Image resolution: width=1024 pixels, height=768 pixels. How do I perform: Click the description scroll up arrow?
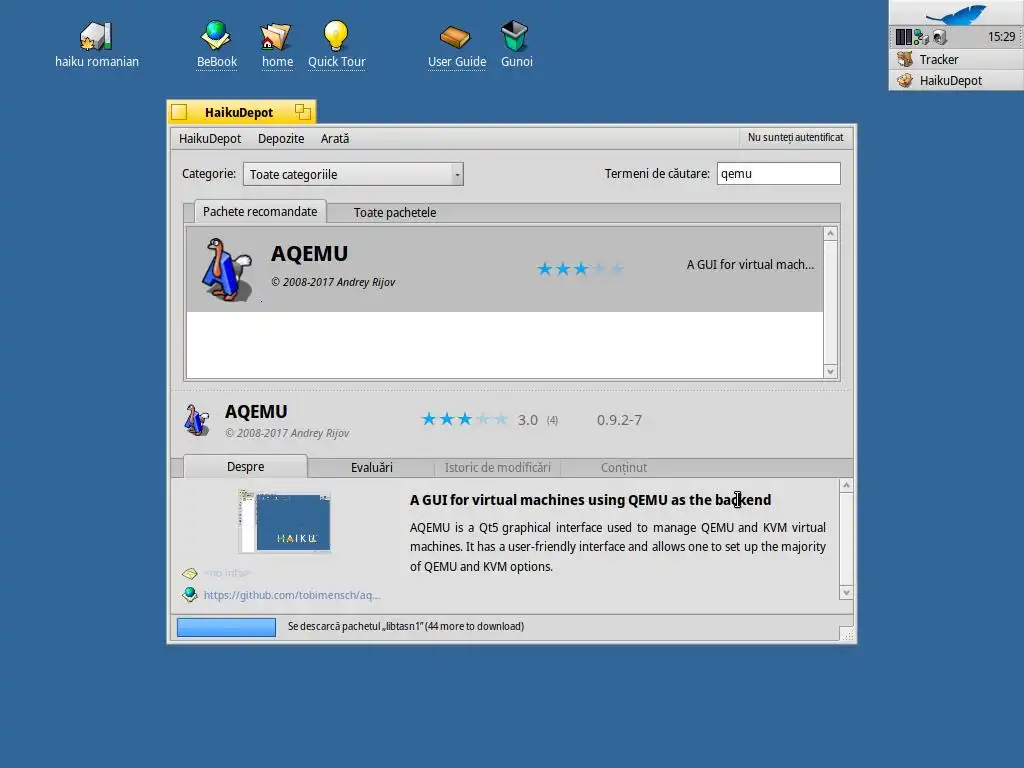(846, 485)
